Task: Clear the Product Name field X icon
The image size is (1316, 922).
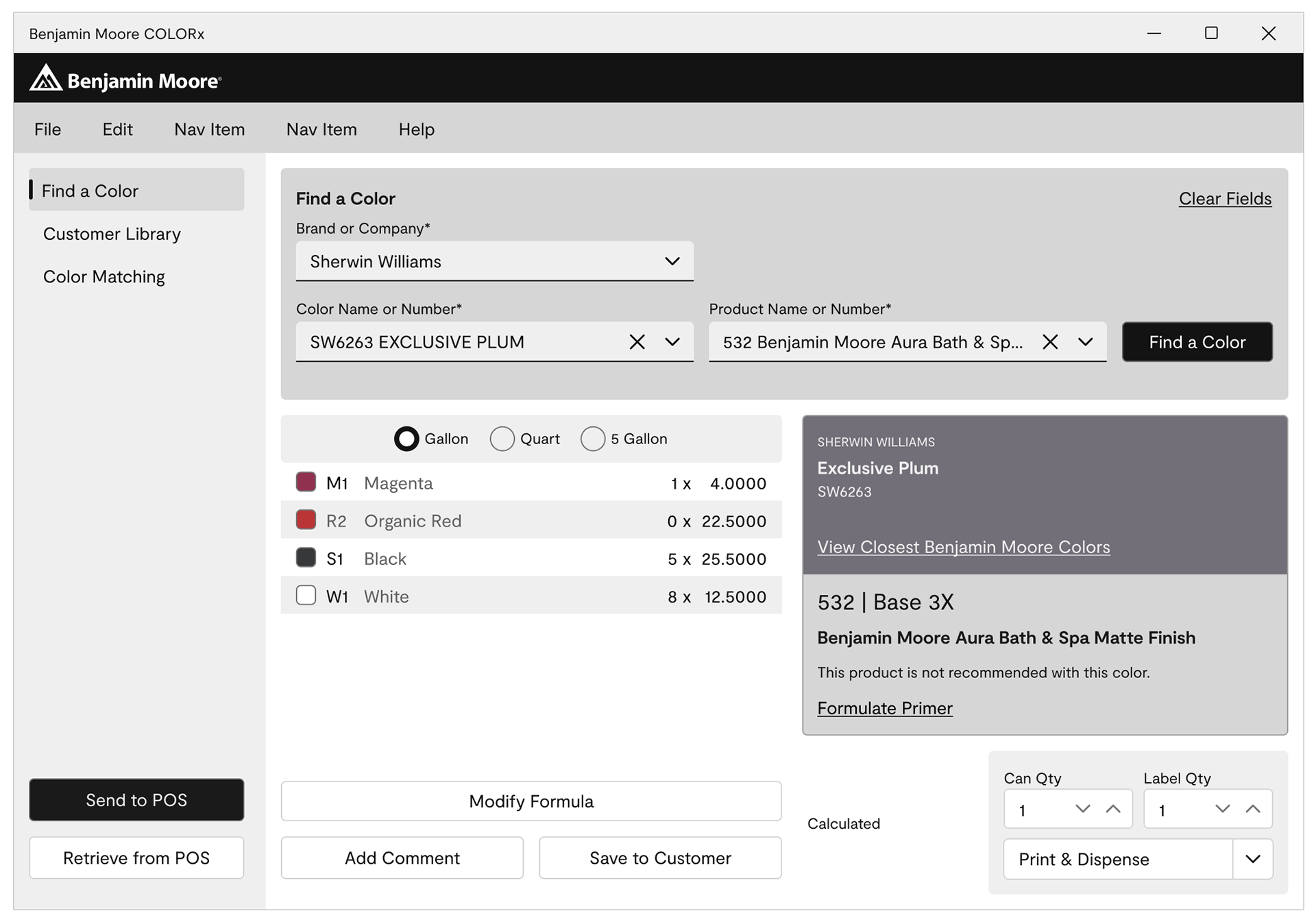Action: 1049,342
